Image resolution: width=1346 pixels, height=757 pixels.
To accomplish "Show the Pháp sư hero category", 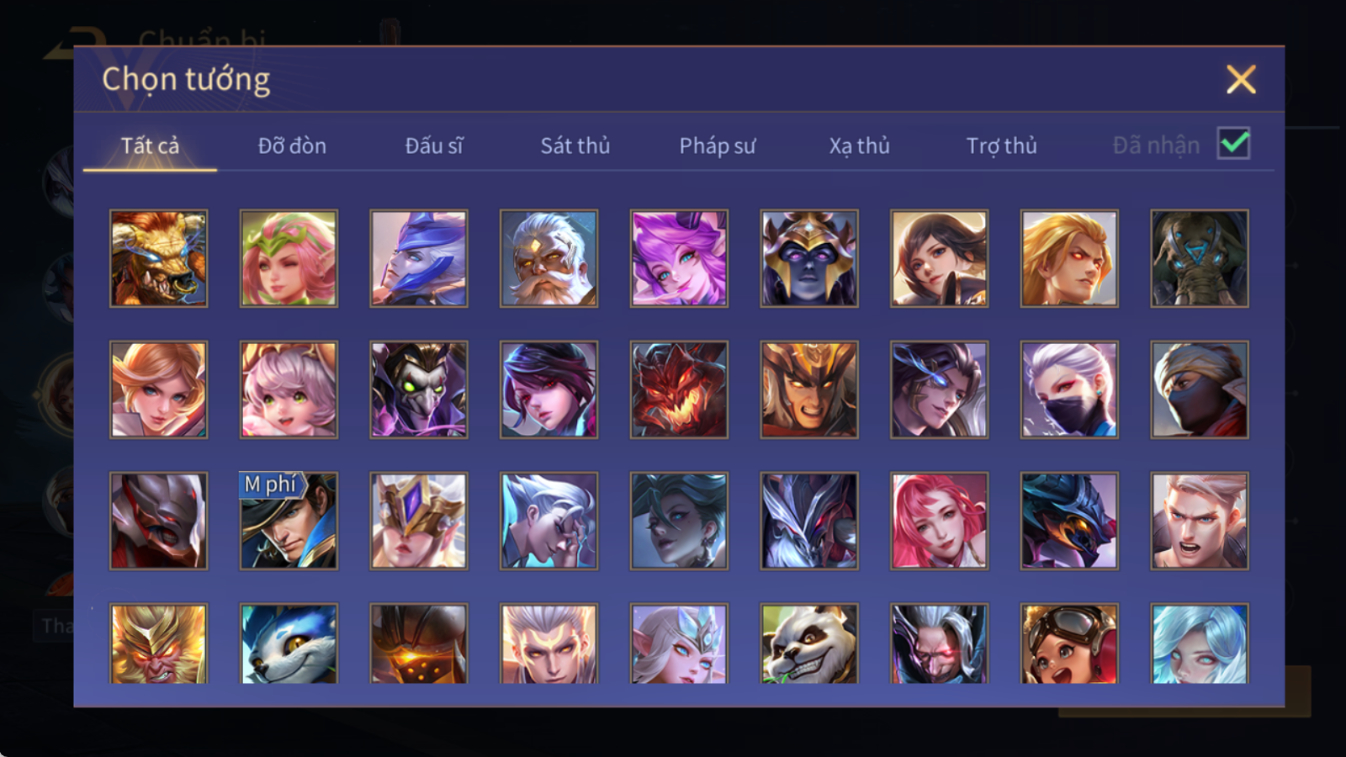I will [x=717, y=146].
